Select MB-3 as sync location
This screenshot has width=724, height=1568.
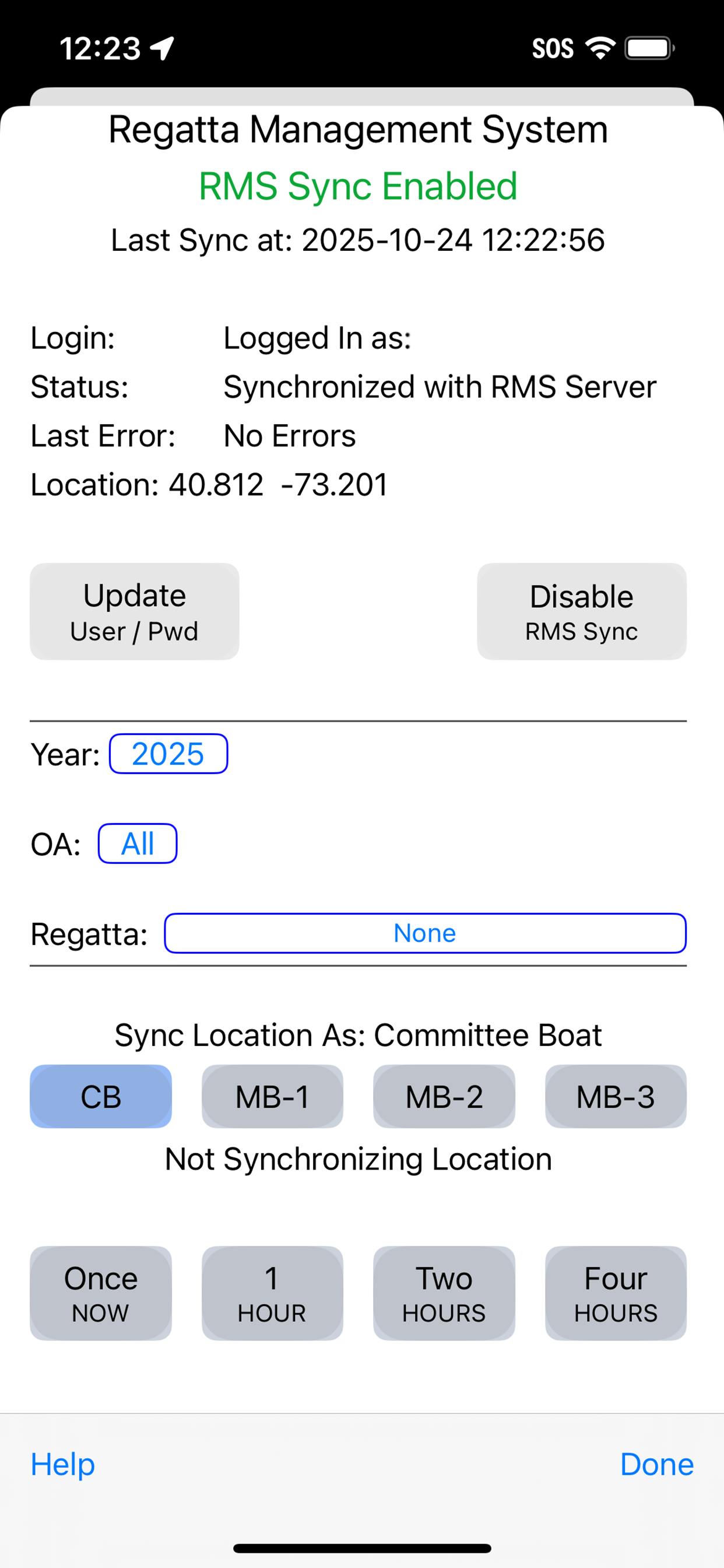[616, 1096]
